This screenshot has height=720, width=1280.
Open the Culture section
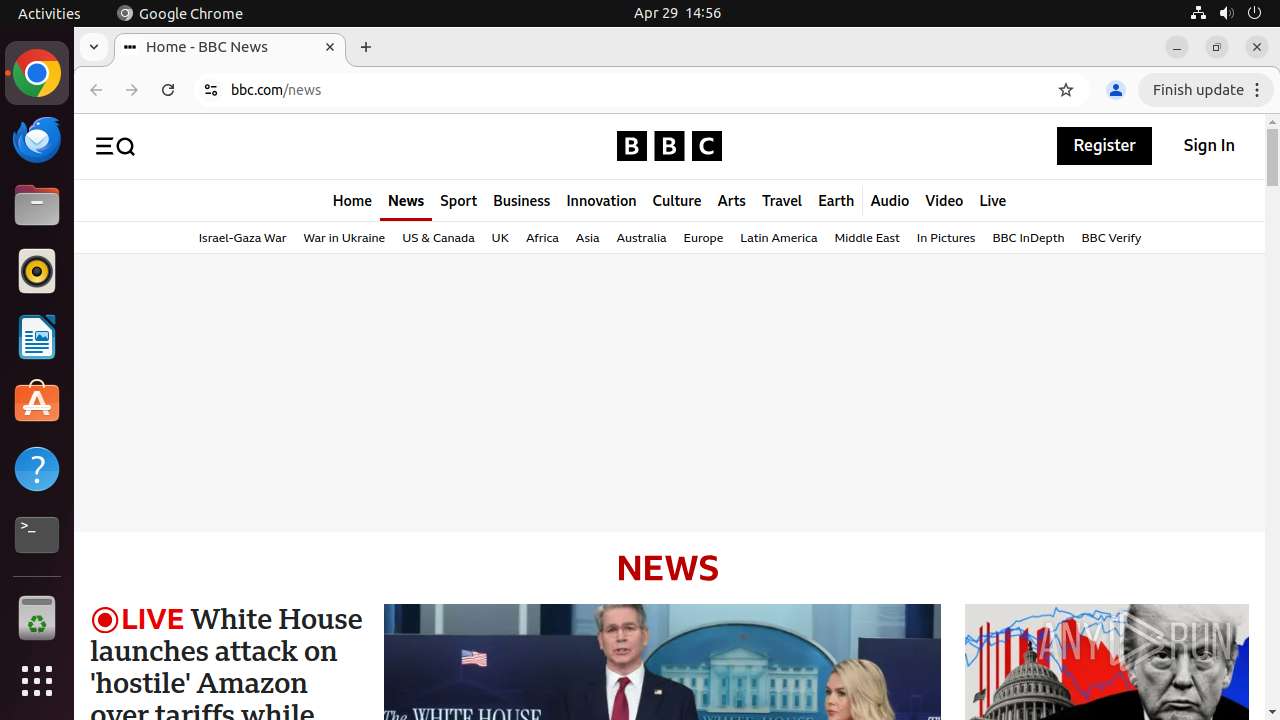point(677,201)
